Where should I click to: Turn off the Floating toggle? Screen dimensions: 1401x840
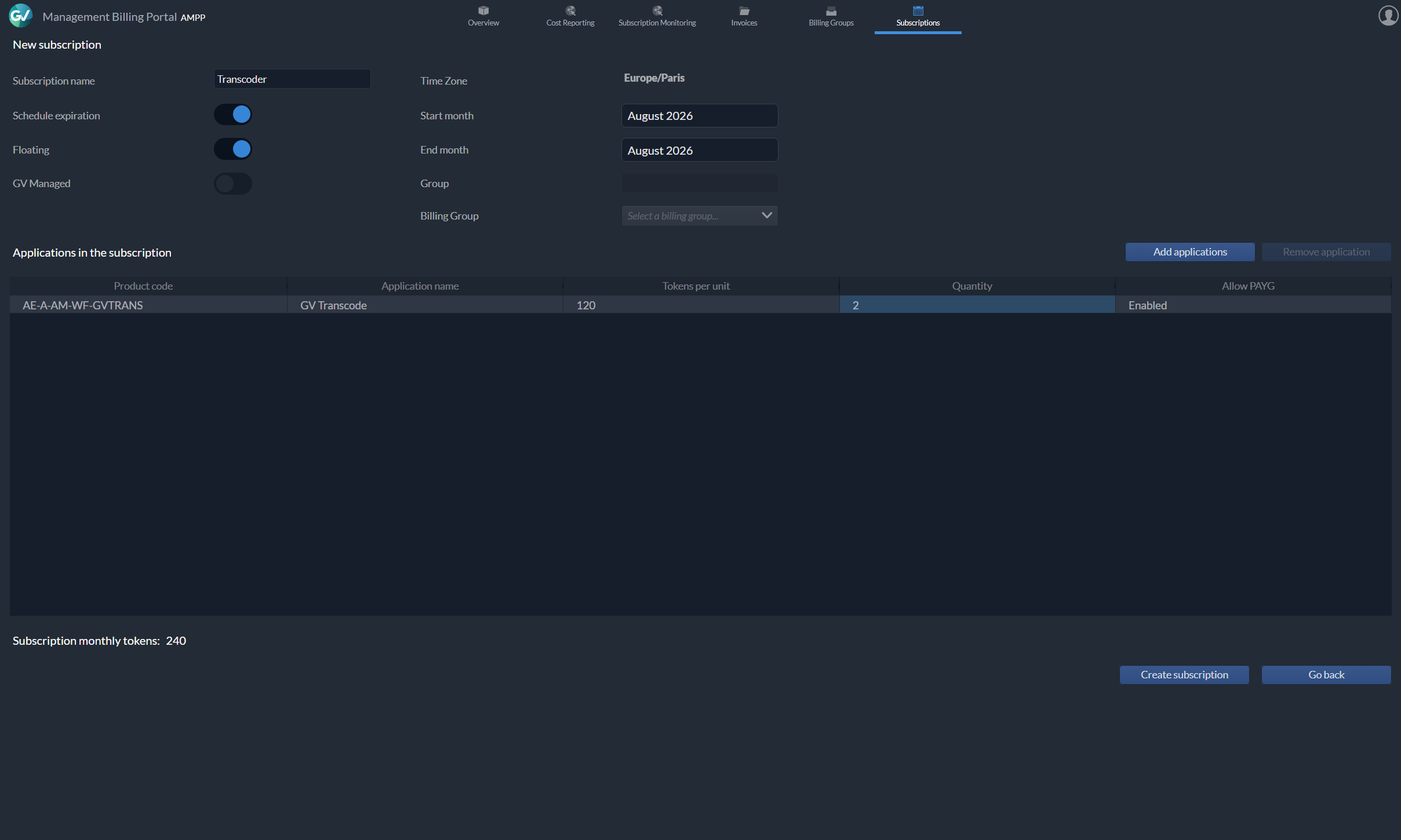pyautogui.click(x=233, y=149)
